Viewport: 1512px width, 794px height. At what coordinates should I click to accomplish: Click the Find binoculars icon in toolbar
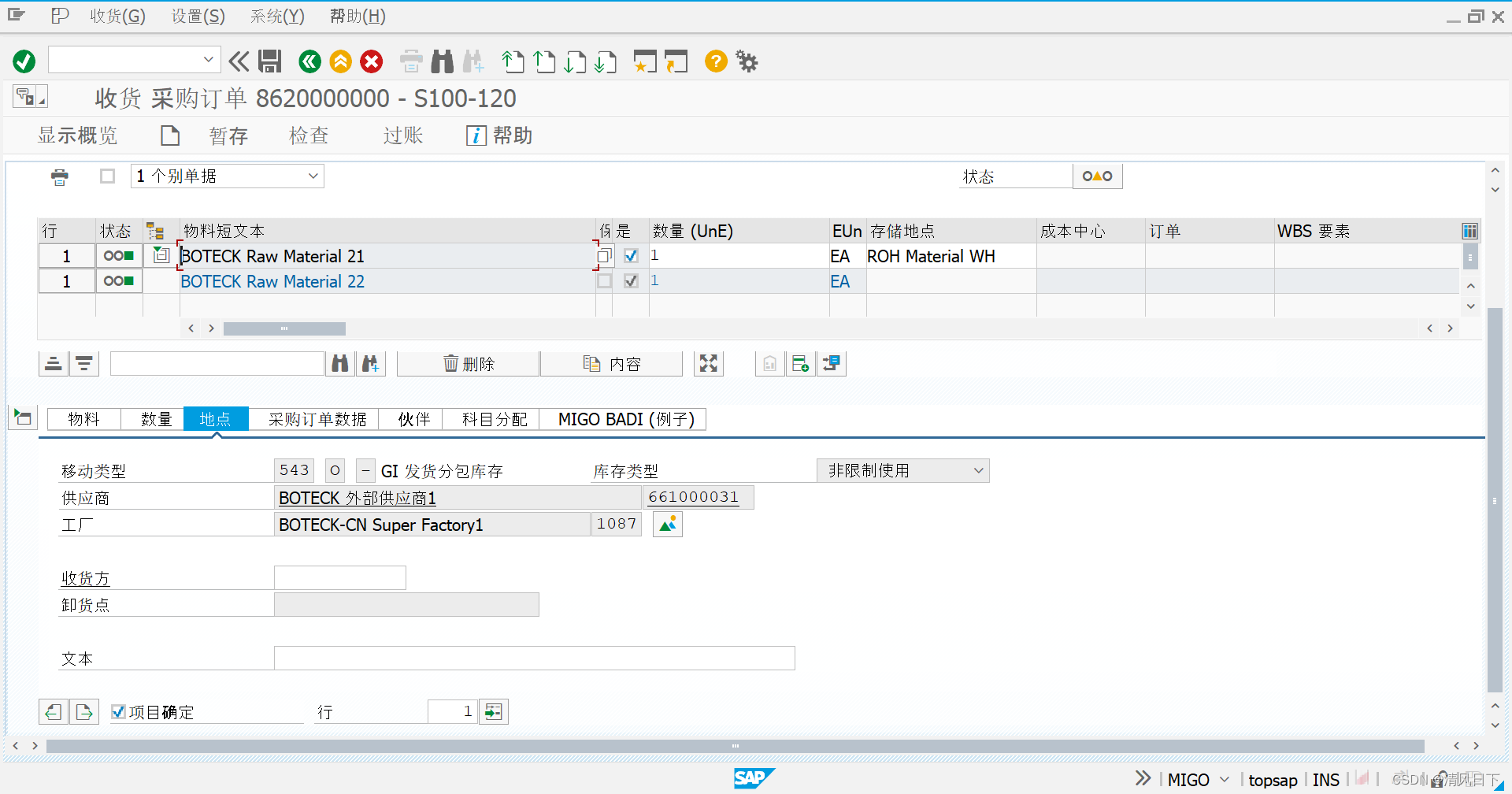[x=443, y=61]
